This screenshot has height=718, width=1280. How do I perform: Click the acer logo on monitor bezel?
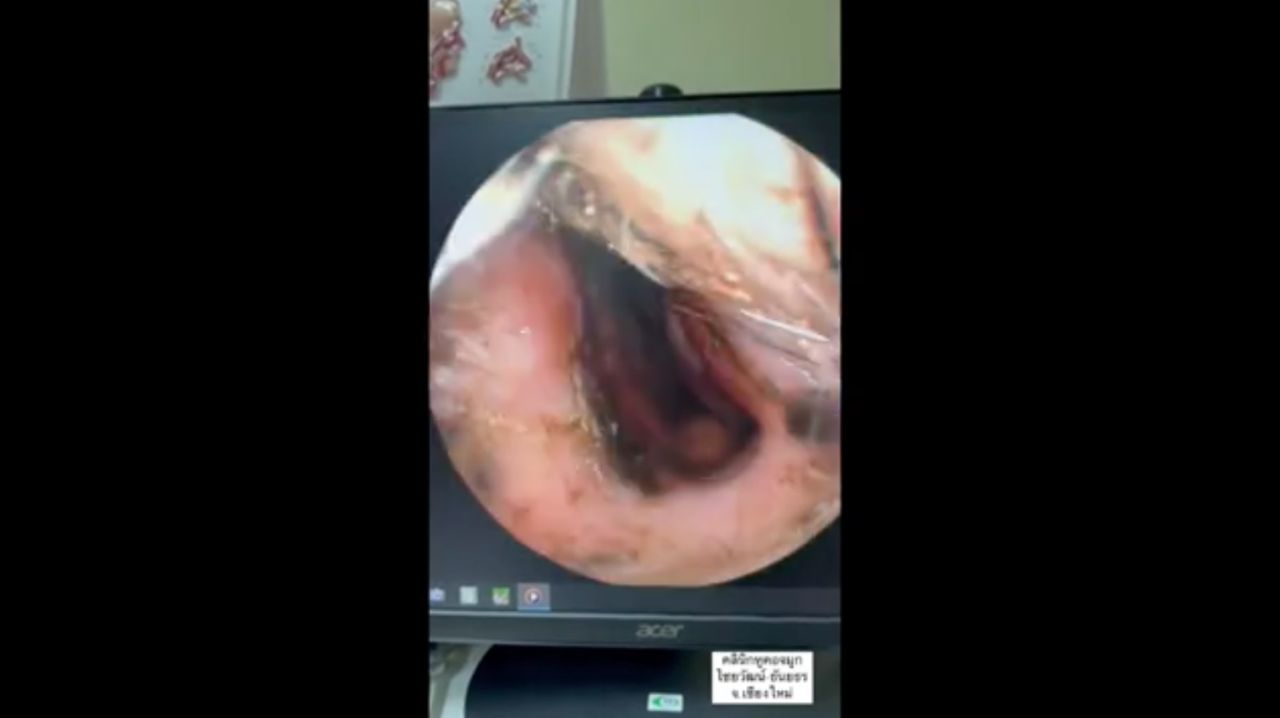(x=660, y=631)
